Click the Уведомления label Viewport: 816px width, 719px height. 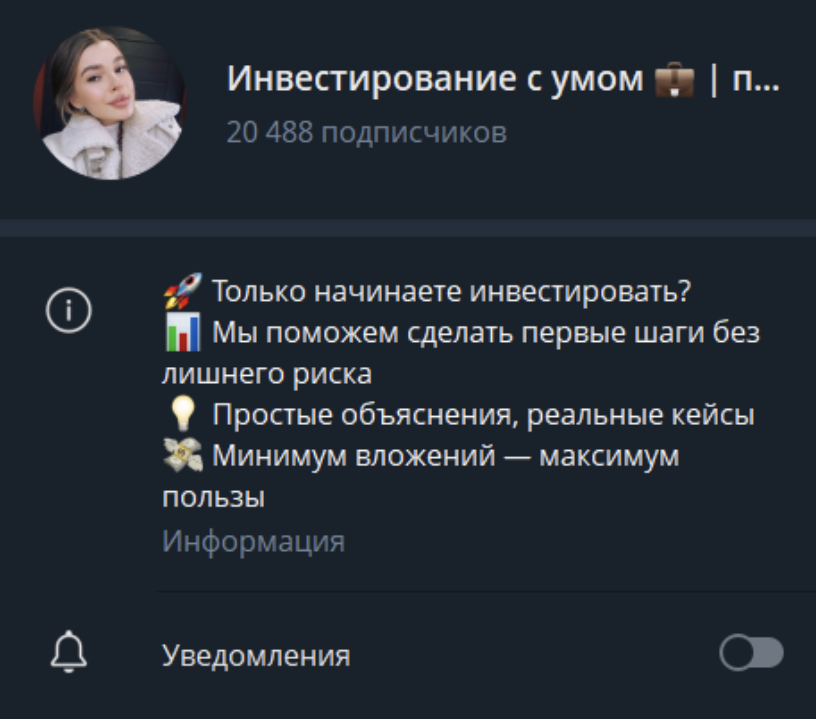[256, 655]
